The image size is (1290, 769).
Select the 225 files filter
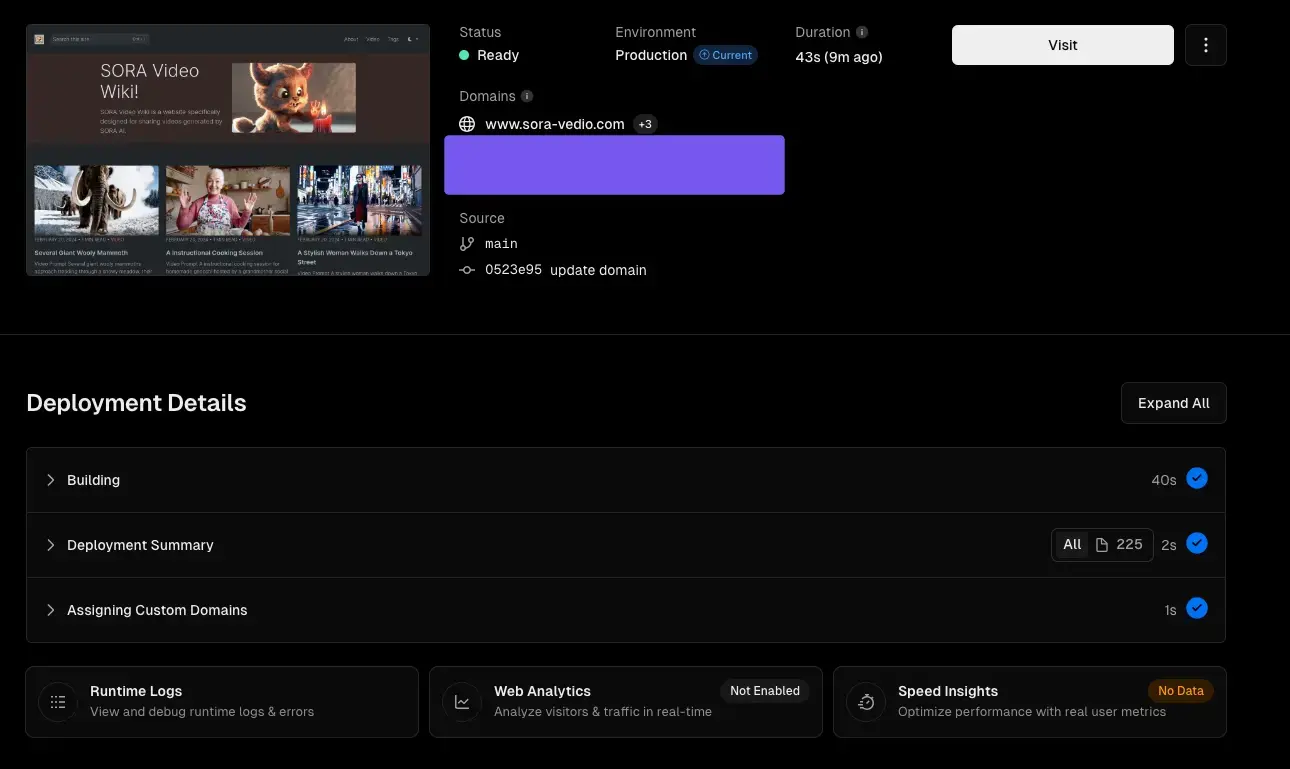point(1119,545)
